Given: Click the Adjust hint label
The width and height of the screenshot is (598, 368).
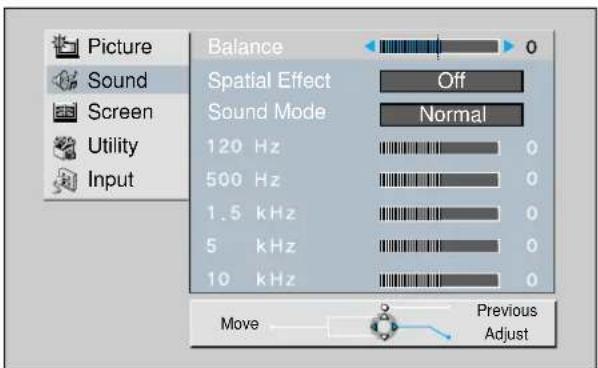Looking at the screenshot, I should click(506, 334).
